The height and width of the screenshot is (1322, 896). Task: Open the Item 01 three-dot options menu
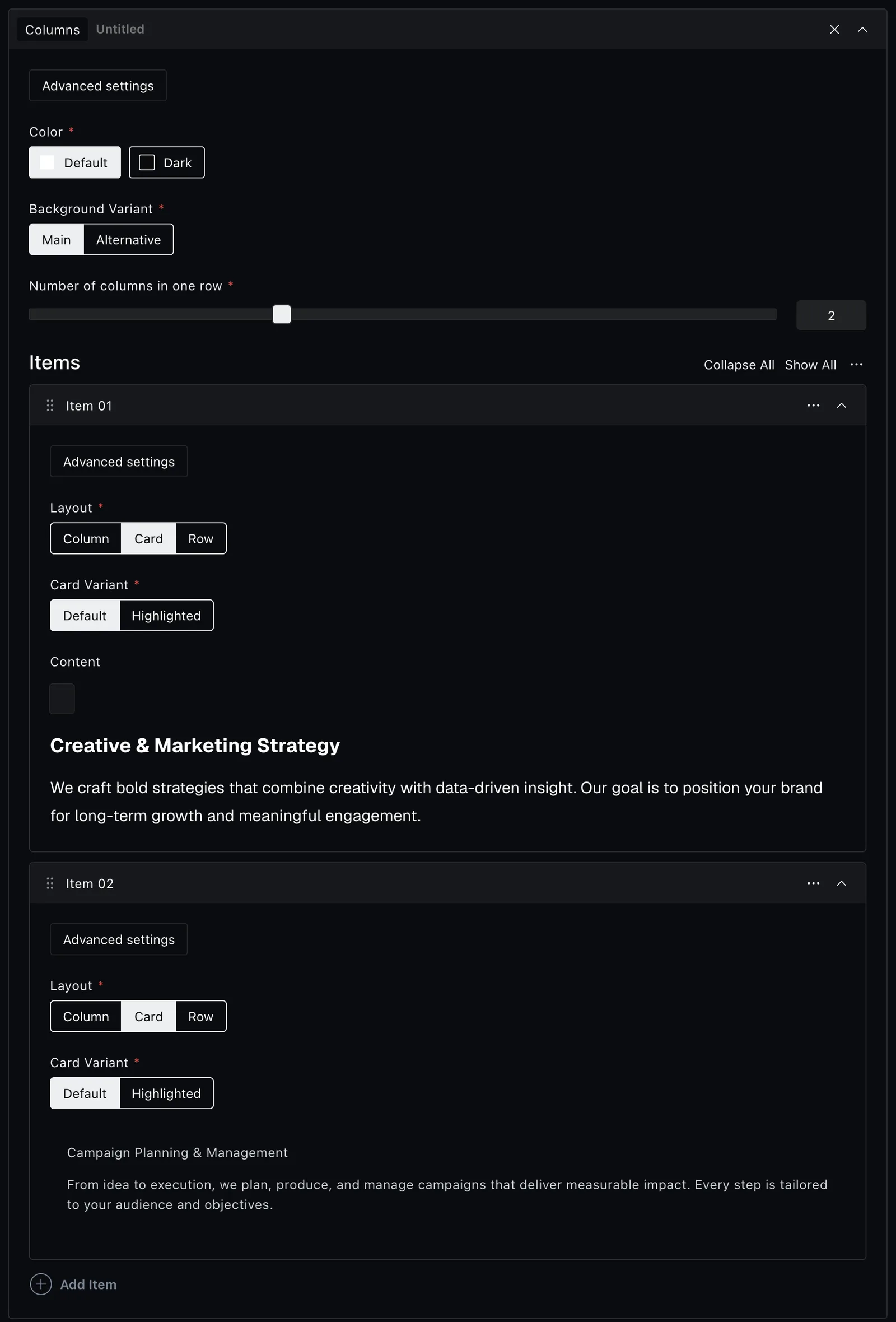point(813,406)
